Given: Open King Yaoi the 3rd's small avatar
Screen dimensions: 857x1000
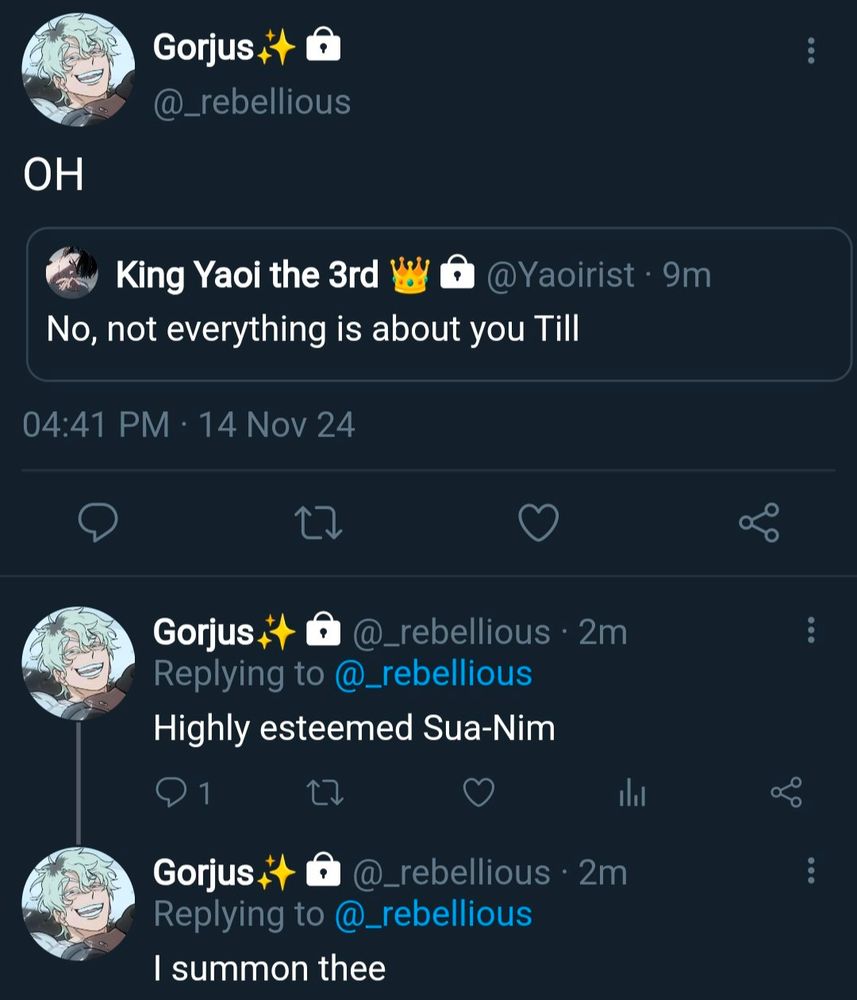Looking at the screenshot, I should tap(72, 274).
